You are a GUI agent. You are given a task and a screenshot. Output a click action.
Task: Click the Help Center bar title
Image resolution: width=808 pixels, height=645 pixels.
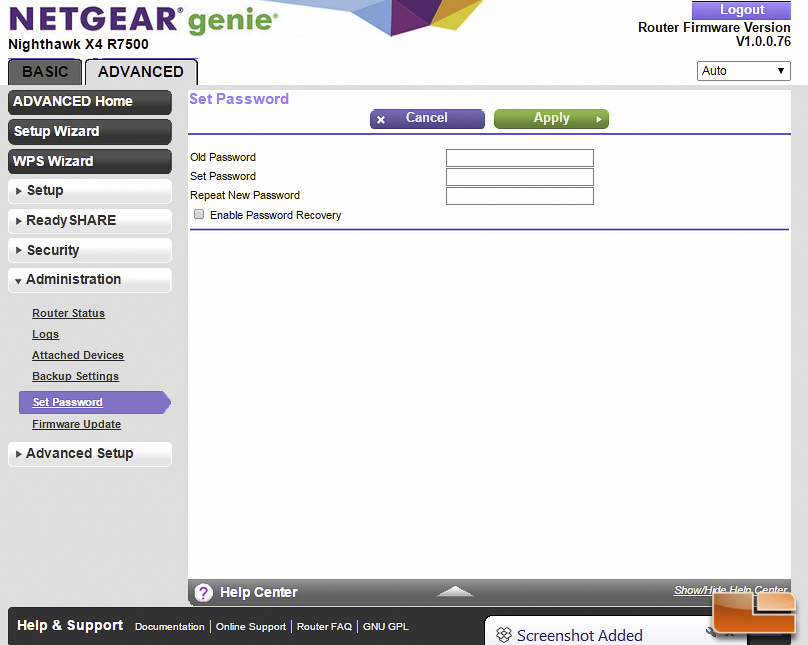point(259,592)
